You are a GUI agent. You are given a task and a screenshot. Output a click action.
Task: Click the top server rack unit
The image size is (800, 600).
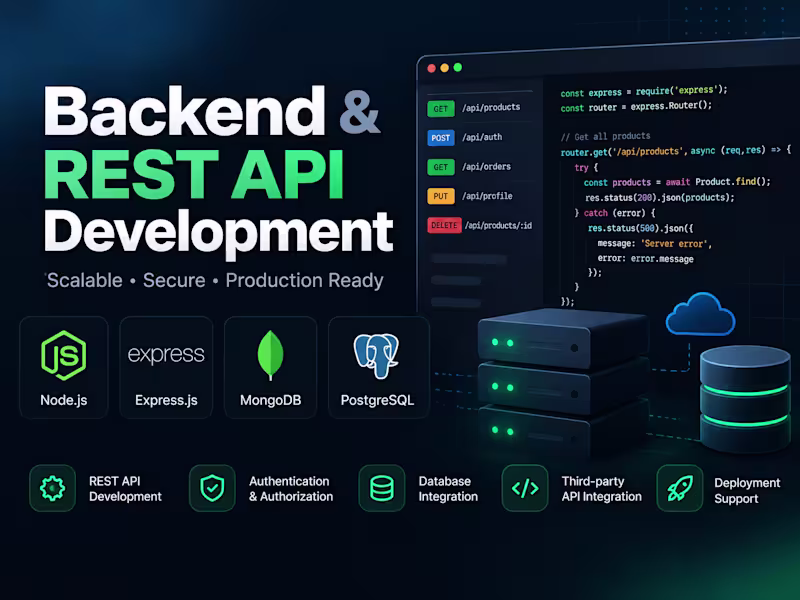coord(561,338)
